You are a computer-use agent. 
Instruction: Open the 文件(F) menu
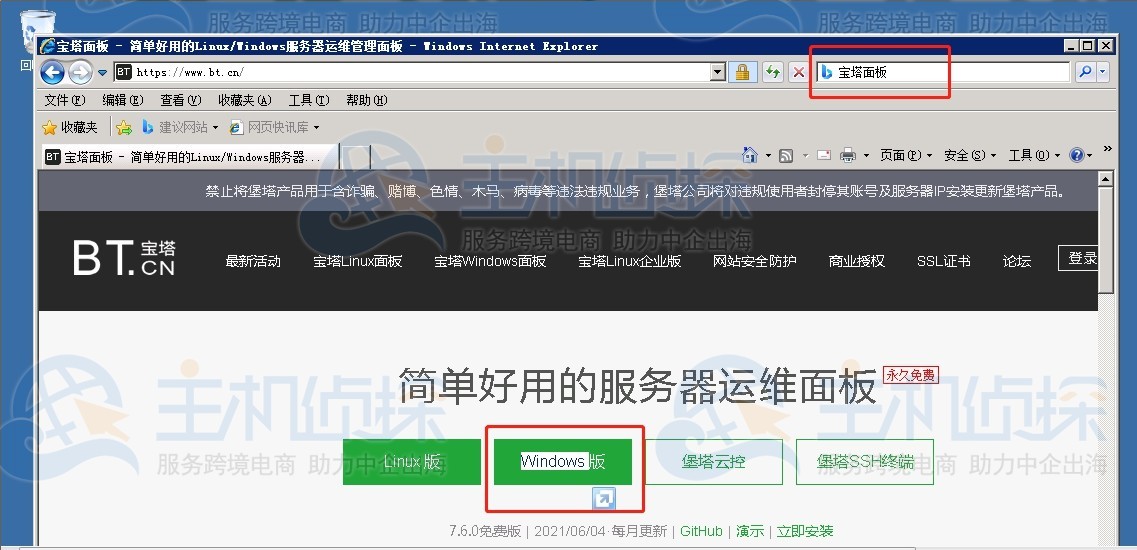(x=65, y=100)
